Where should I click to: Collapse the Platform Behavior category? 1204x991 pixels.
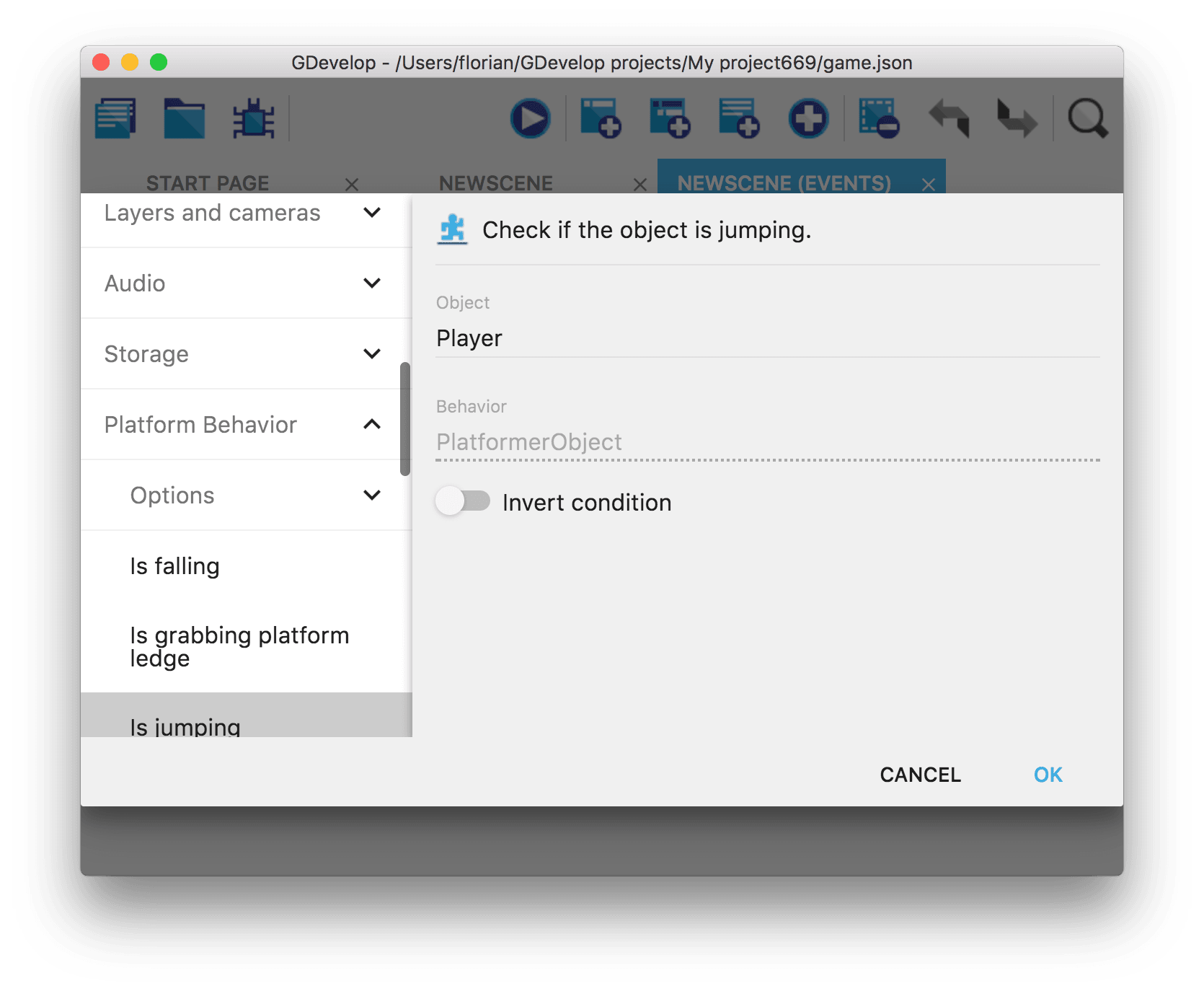click(x=246, y=425)
